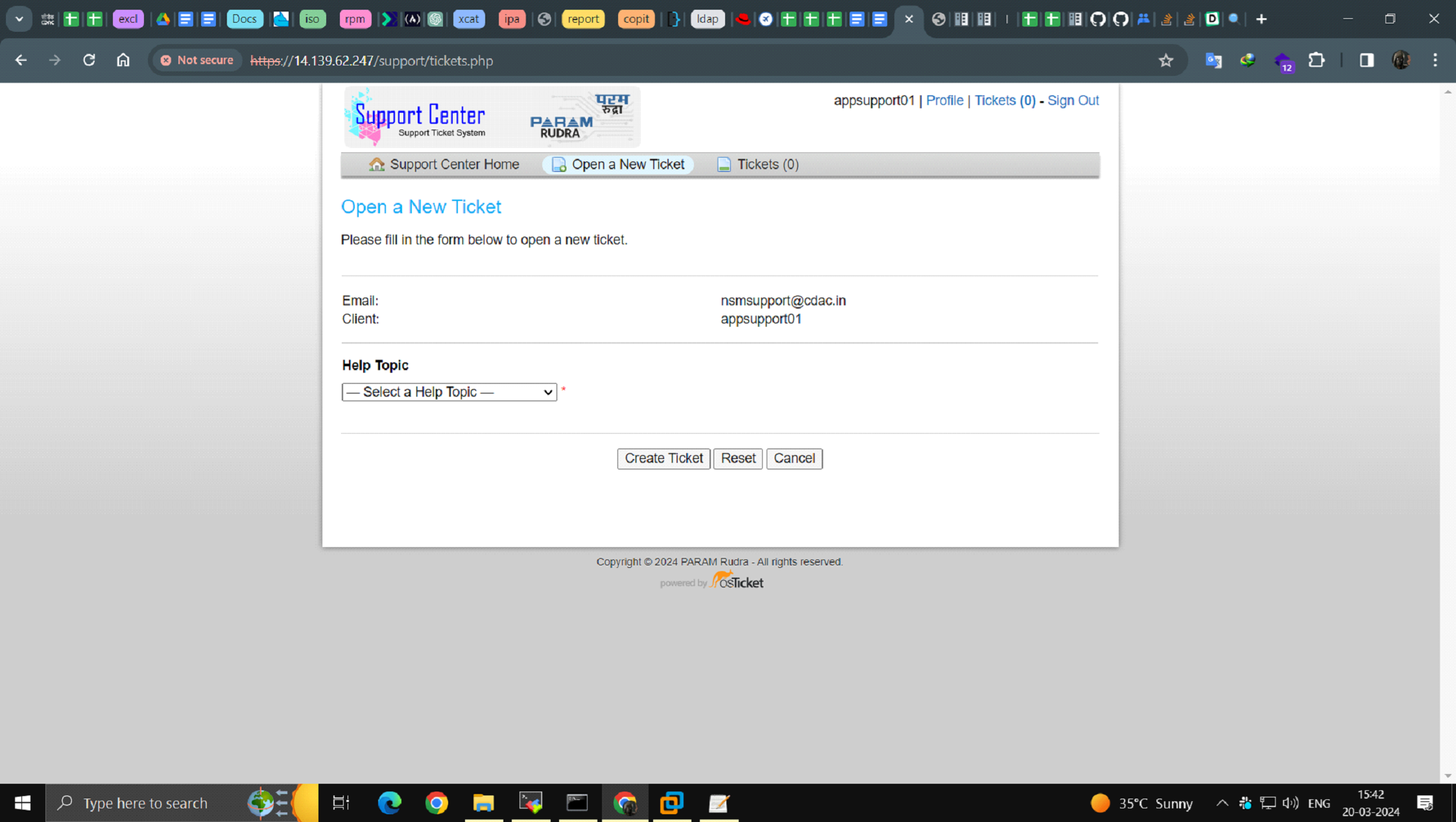Reload the page
The height and width of the screenshot is (822, 1456).
point(89,60)
